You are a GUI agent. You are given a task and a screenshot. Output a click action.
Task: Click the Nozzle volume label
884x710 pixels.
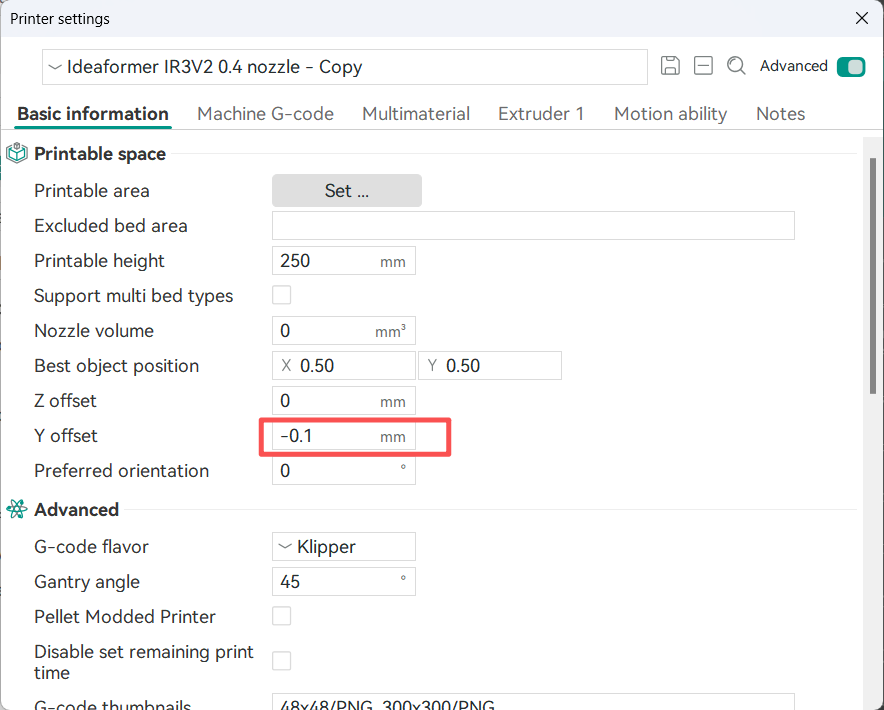coord(94,330)
